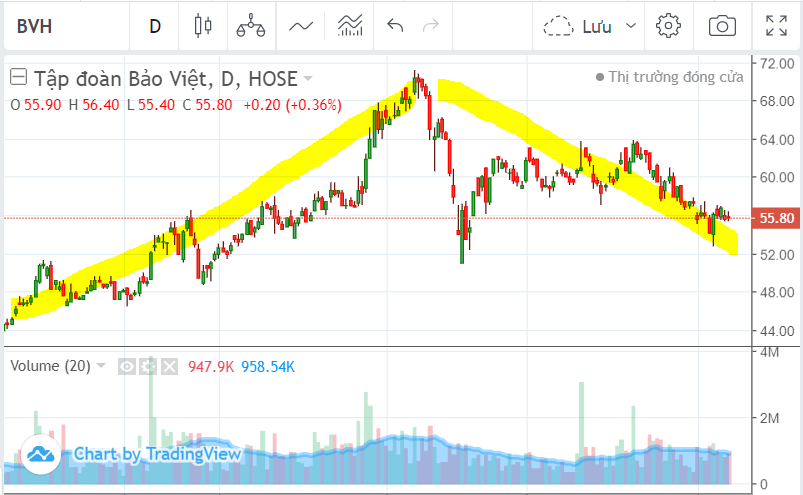
Task: Click the compare symbols scale icon
Action: 251,26
